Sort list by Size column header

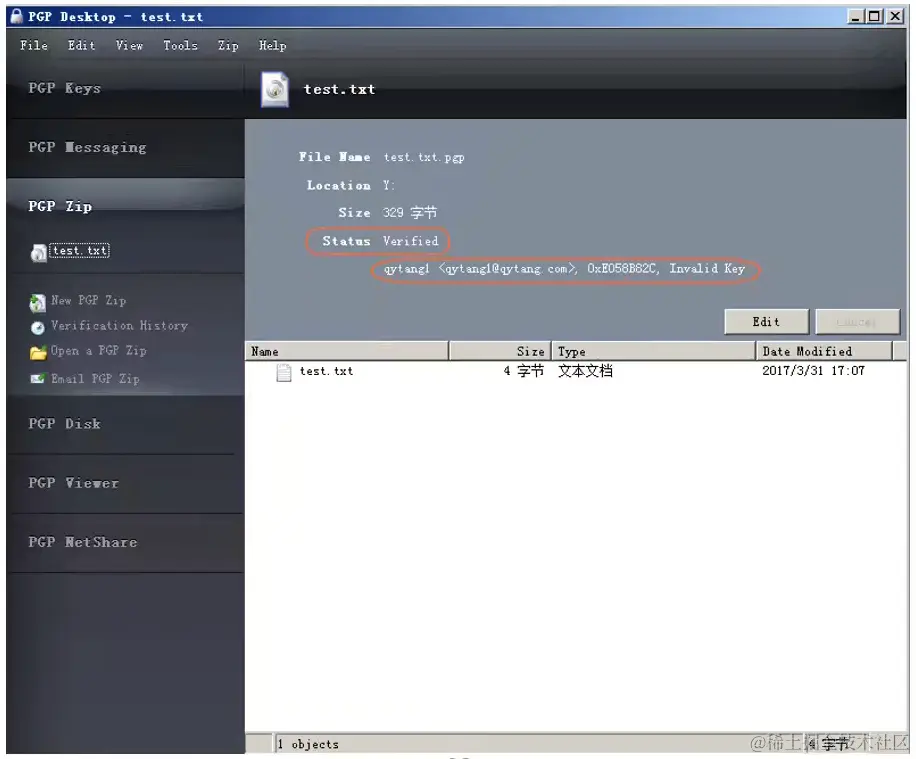pyautogui.click(x=500, y=351)
